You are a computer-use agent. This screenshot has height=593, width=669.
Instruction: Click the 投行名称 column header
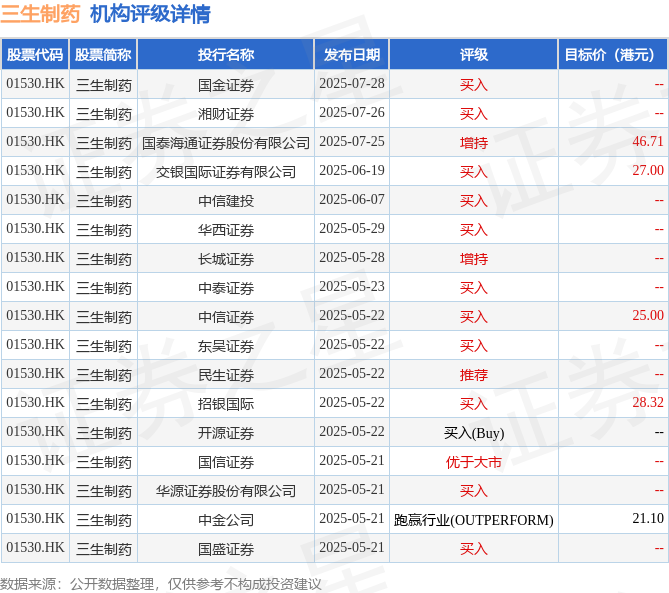pos(226,54)
